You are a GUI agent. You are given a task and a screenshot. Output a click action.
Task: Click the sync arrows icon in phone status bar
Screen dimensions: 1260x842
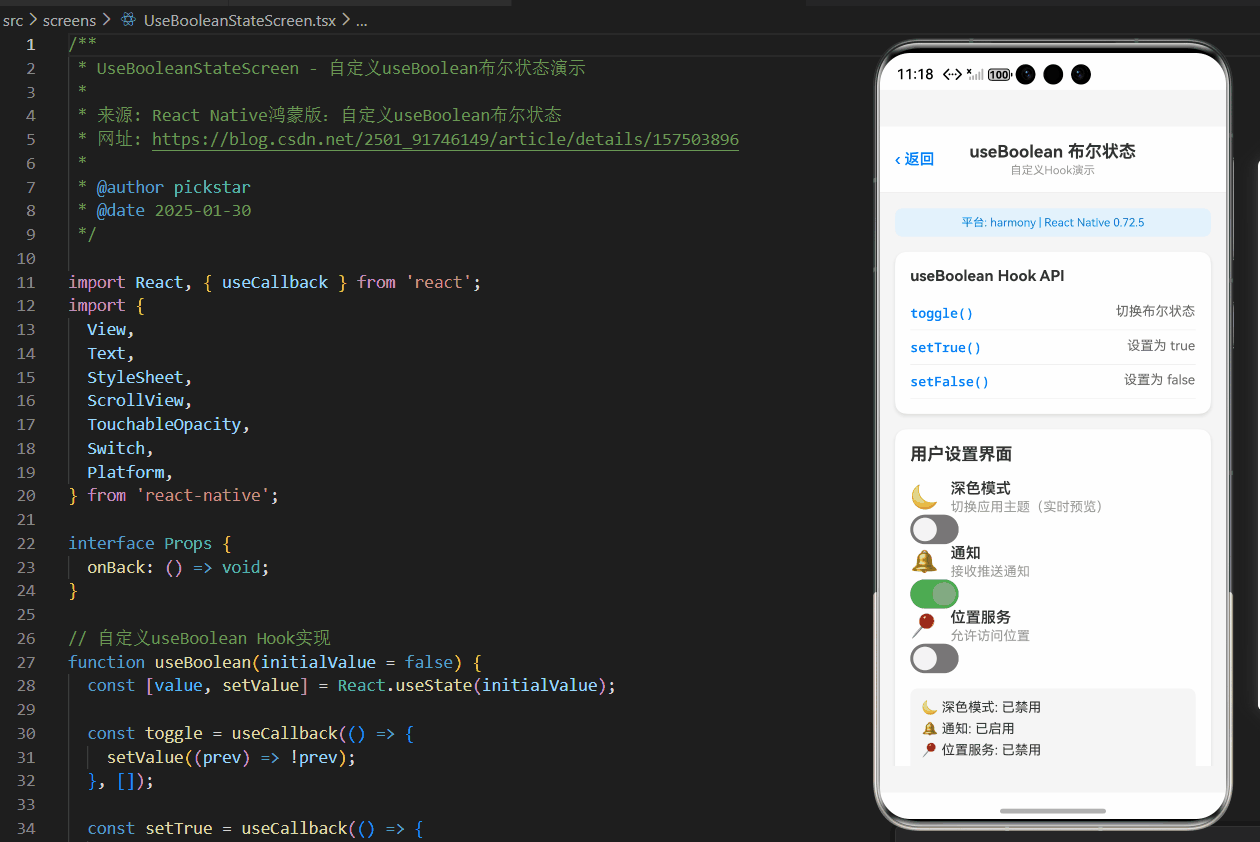[x=953, y=75]
